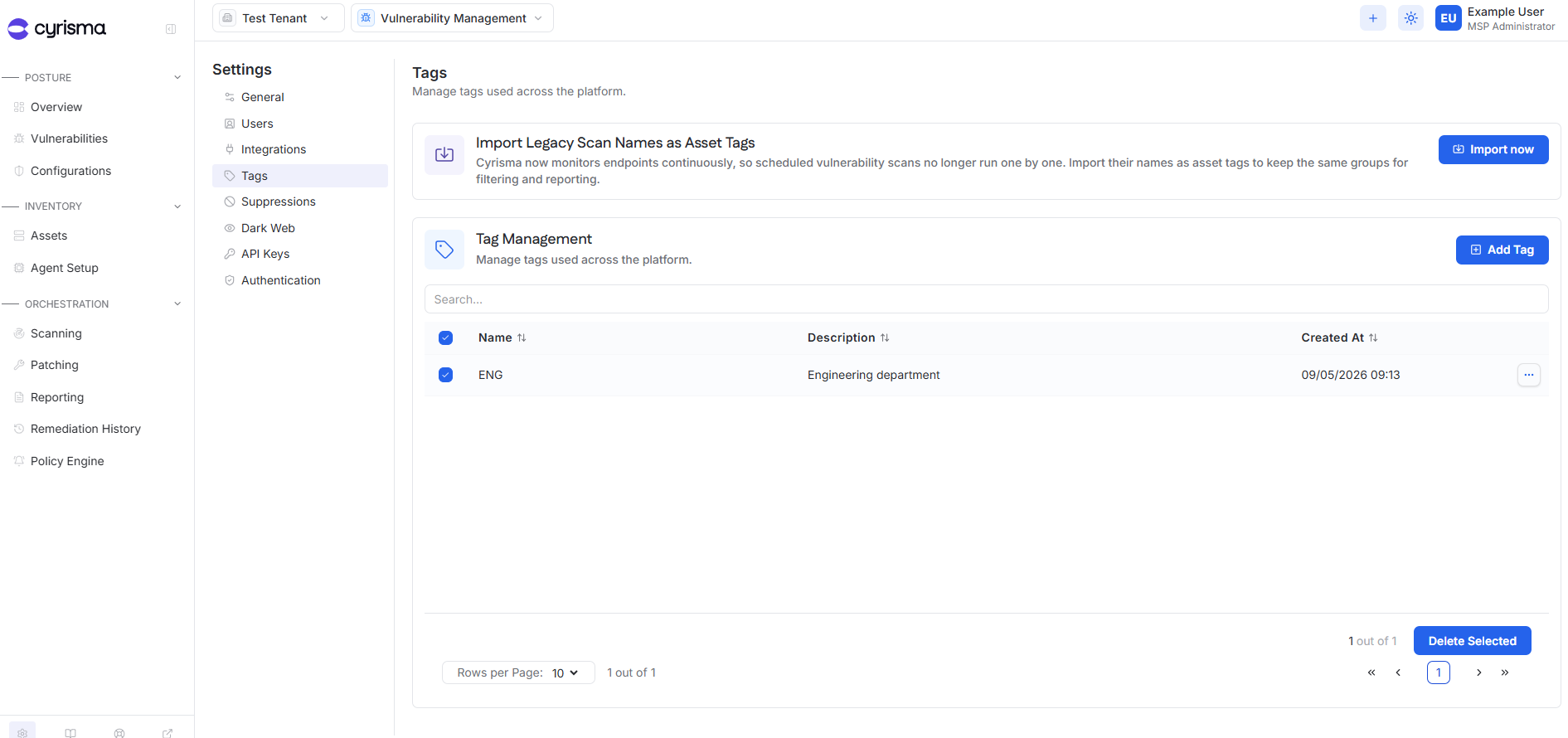Go to the previous page arrow

tap(1398, 672)
